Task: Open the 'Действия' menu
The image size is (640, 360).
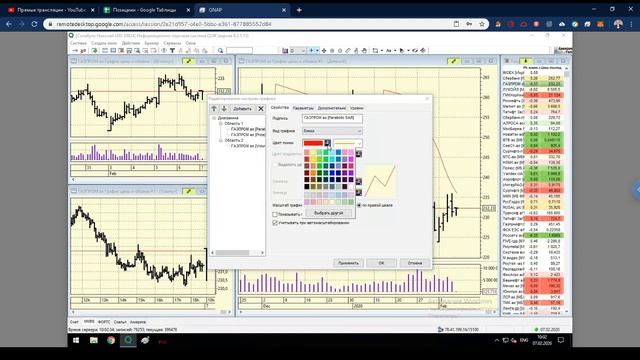Action: 131,43
